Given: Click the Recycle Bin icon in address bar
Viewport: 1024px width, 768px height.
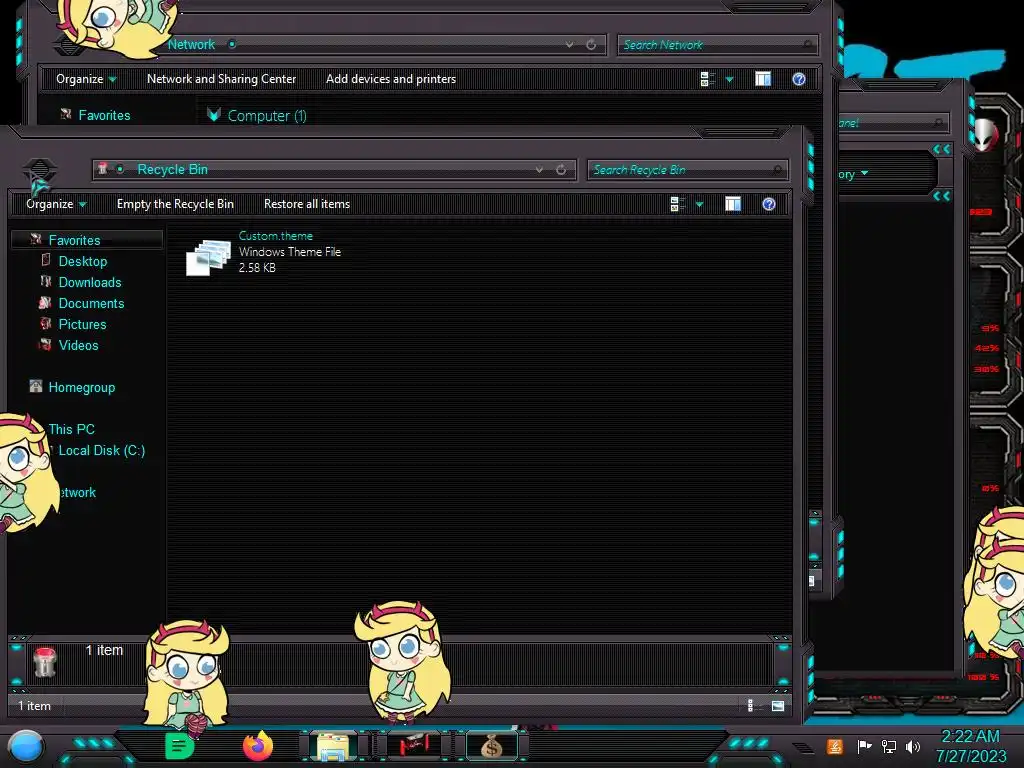Looking at the screenshot, I should [x=103, y=169].
